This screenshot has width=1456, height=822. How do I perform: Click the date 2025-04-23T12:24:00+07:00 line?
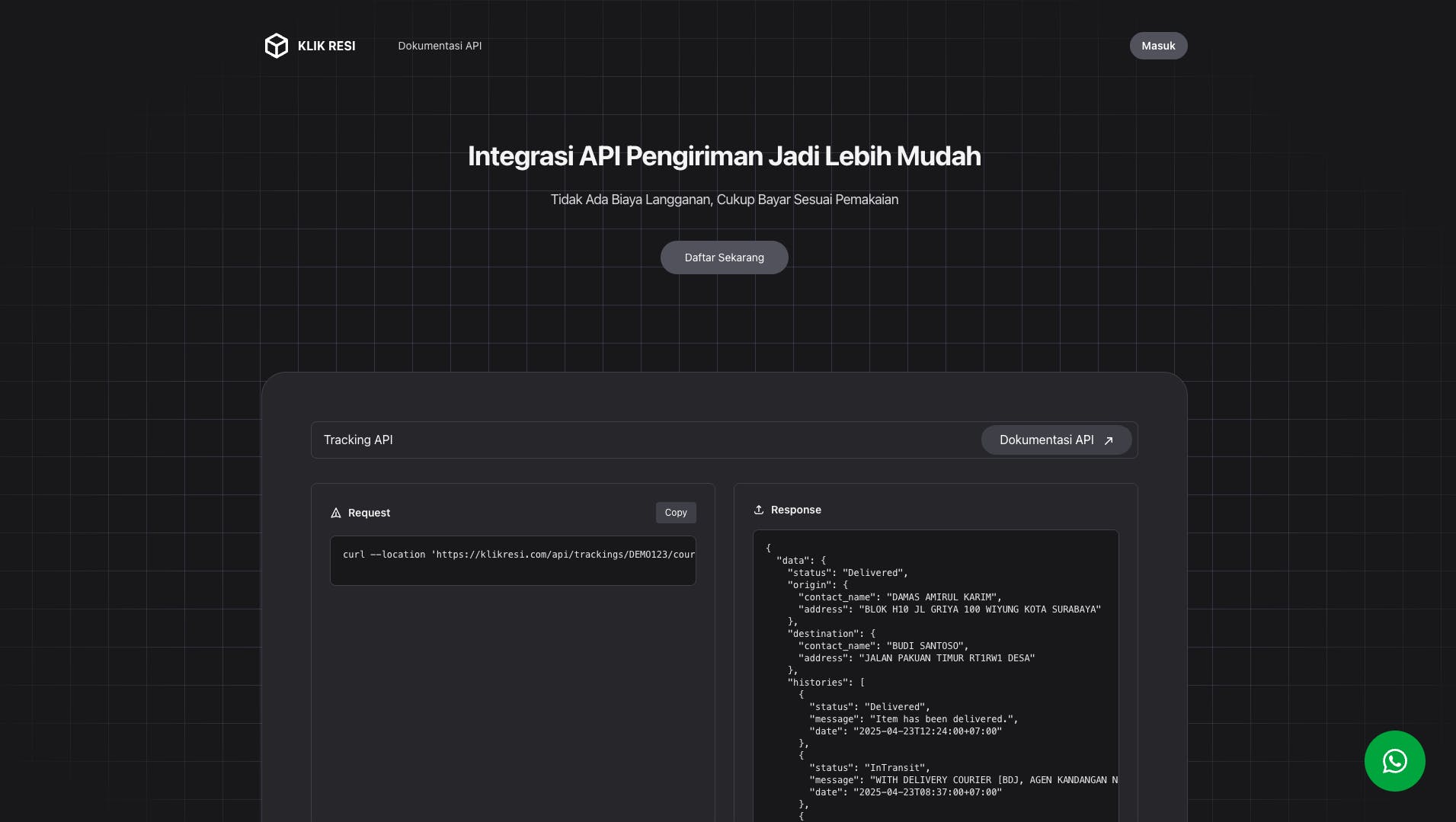coord(905,731)
